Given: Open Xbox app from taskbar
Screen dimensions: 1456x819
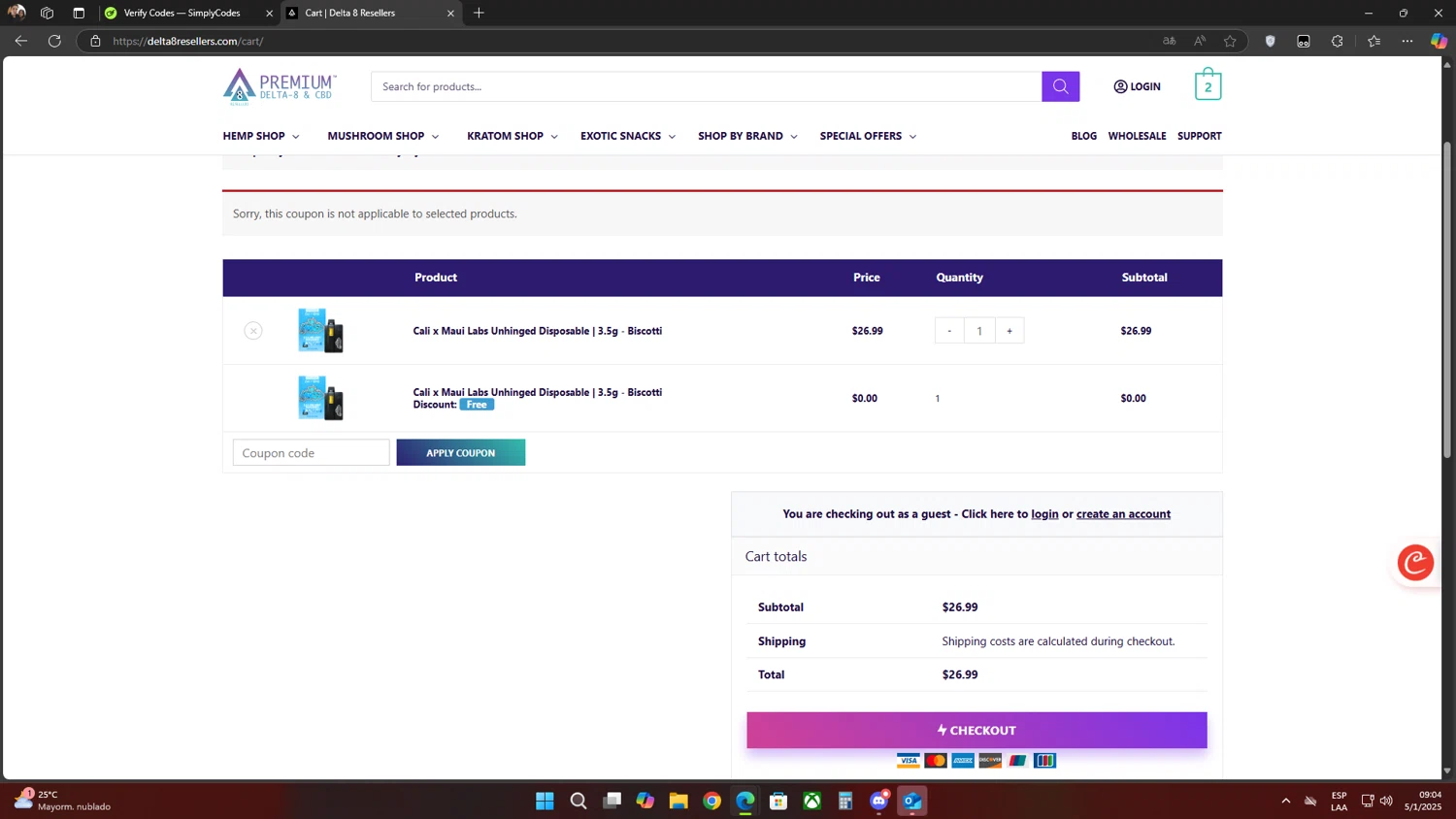Looking at the screenshot, I should pos(811,801).
